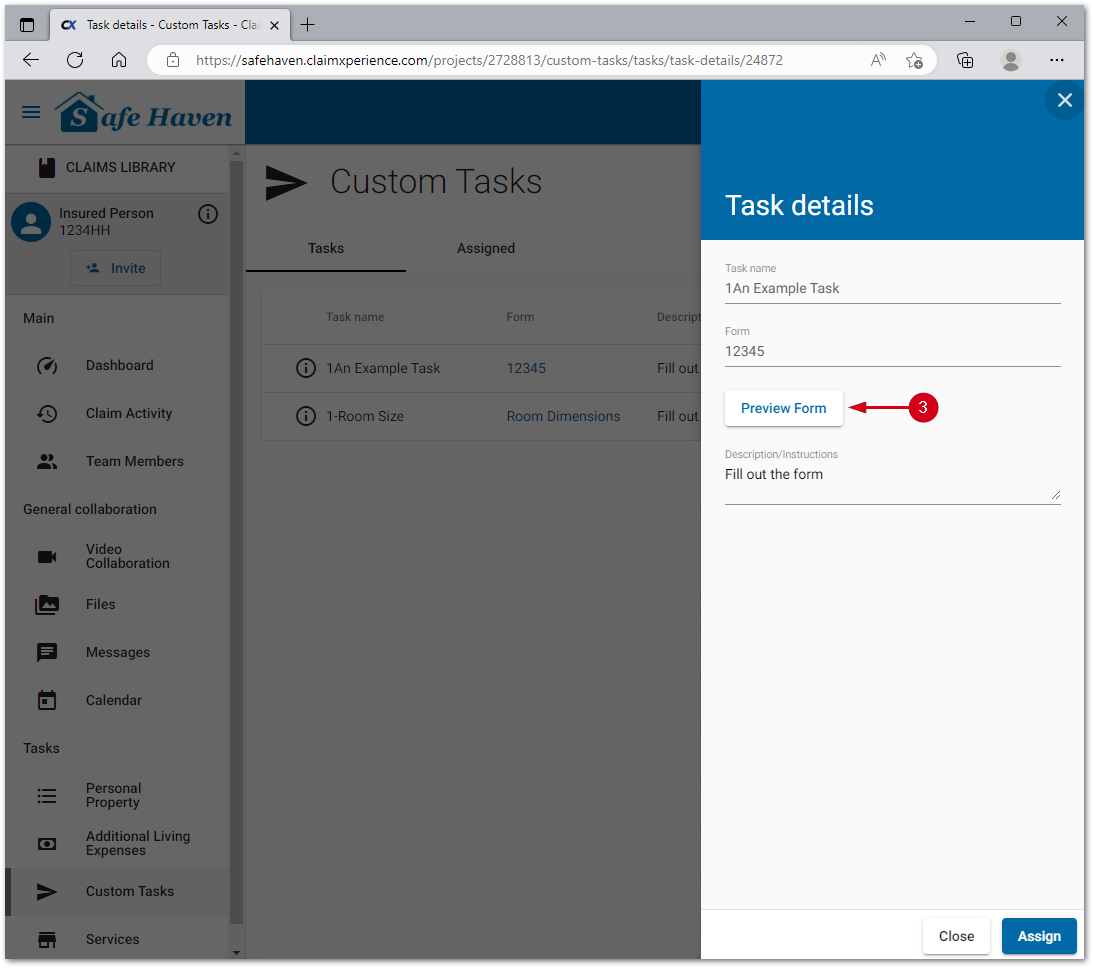Click the blue Assign button
Screen dimensions: 1093x968
[x=1039, y=937]
